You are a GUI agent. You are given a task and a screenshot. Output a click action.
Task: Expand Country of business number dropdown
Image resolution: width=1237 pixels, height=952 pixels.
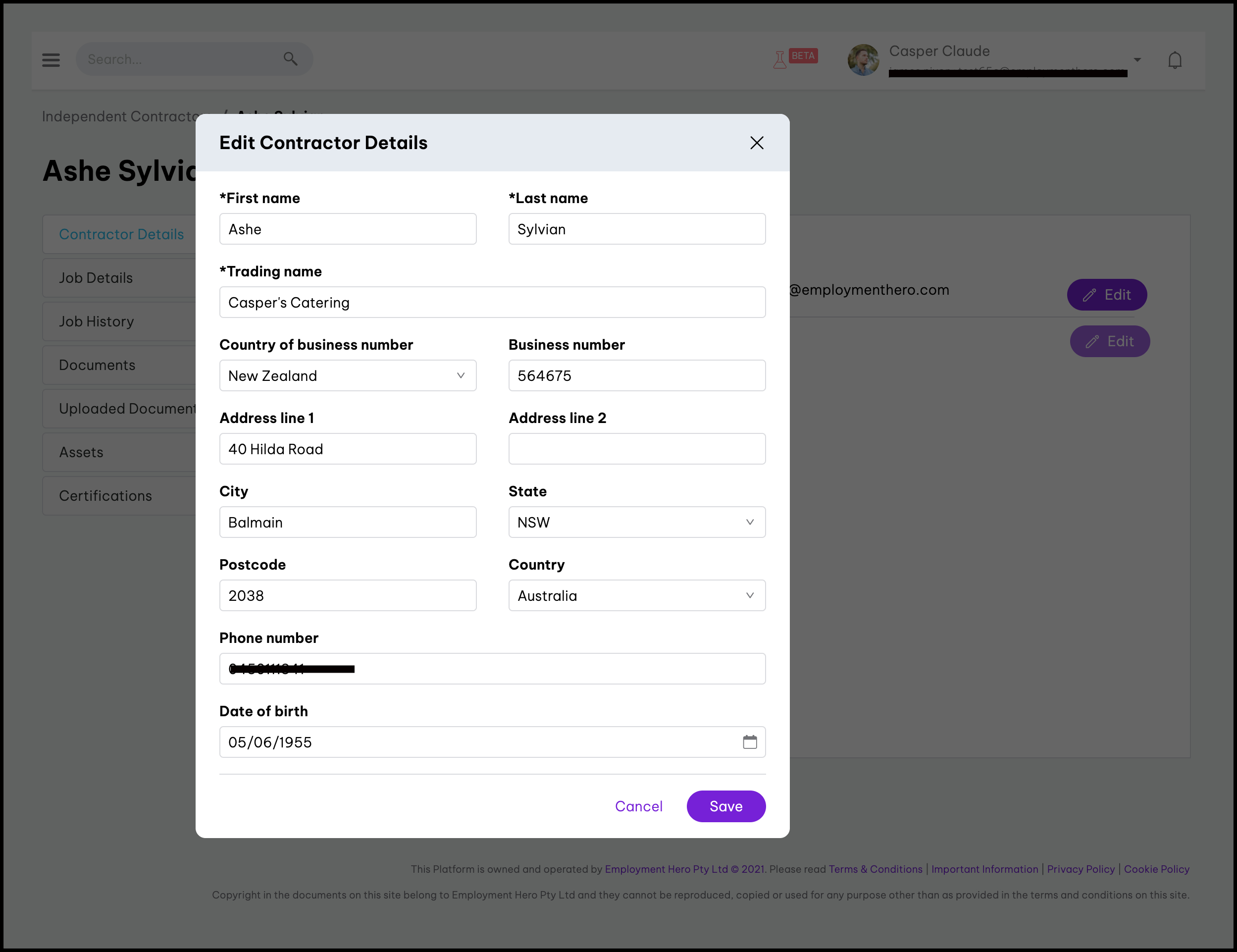pos(348,376)
